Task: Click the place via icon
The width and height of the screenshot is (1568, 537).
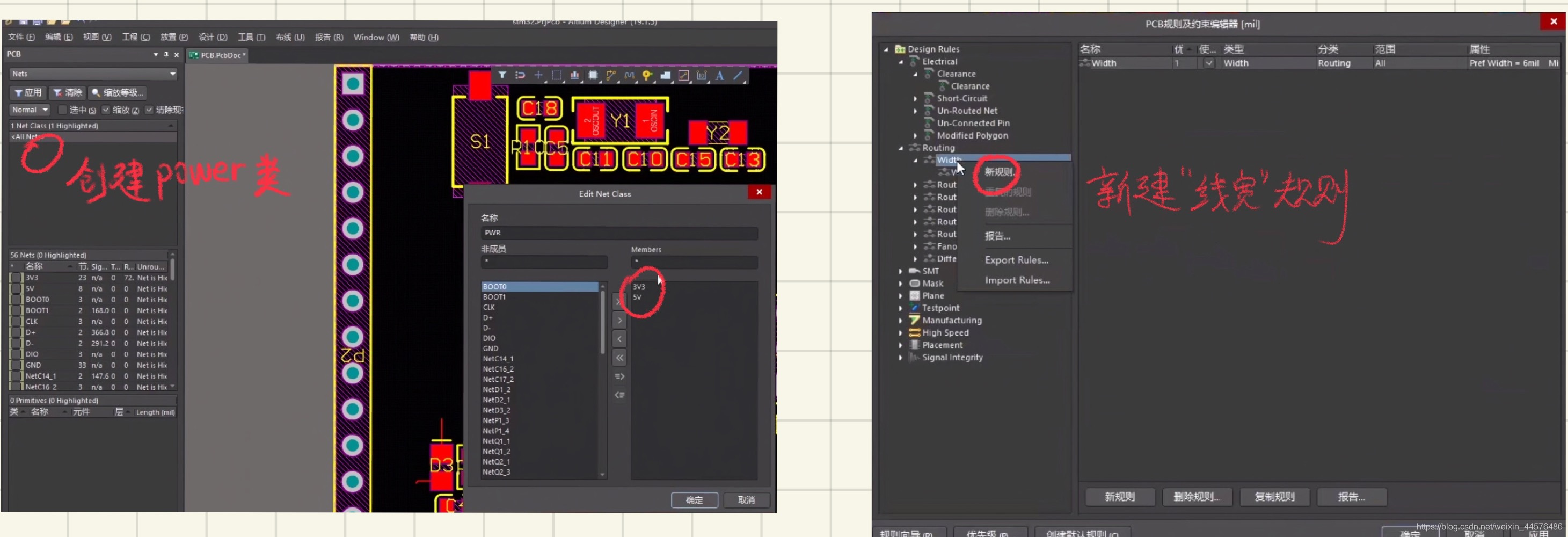Action: point(647,76)
